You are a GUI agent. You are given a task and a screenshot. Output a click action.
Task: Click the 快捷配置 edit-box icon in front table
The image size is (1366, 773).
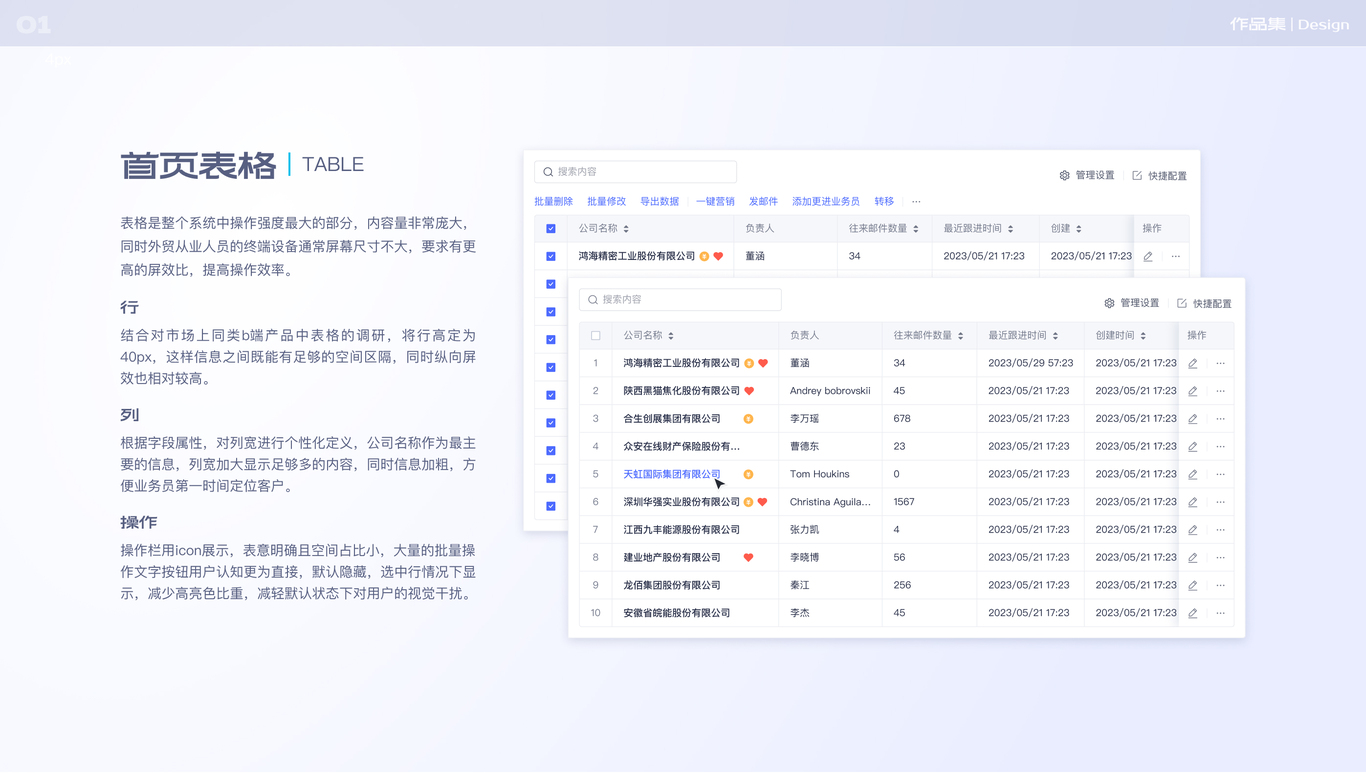coord(1182,303)
